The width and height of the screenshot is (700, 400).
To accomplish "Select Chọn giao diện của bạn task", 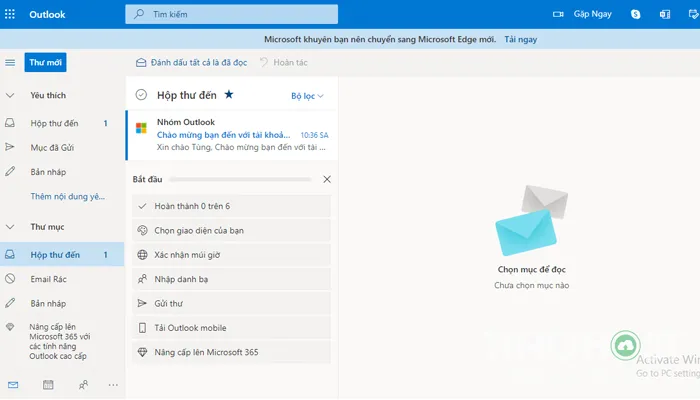I will (x=231, y=230).
